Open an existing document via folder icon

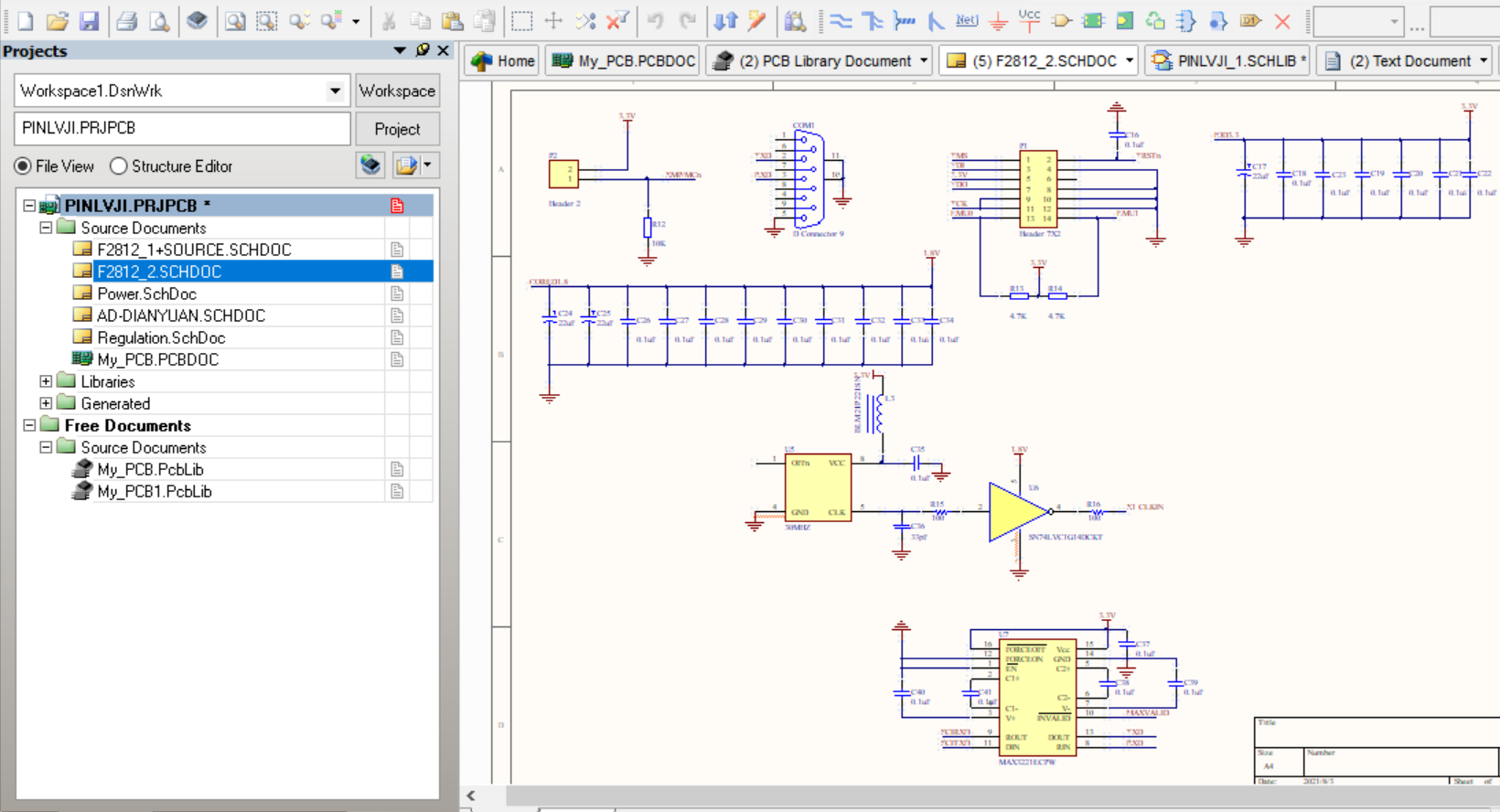58,20
